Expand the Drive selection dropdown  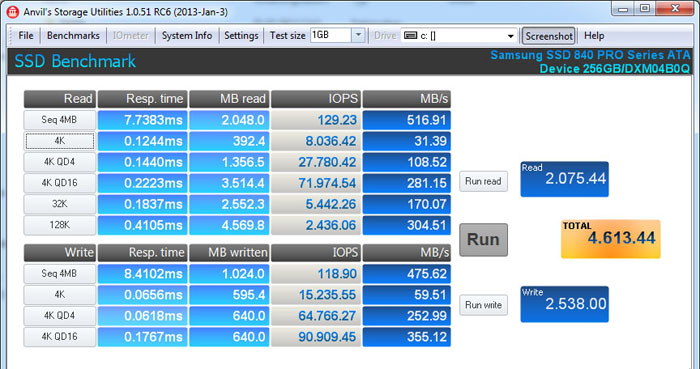(510, 36)
